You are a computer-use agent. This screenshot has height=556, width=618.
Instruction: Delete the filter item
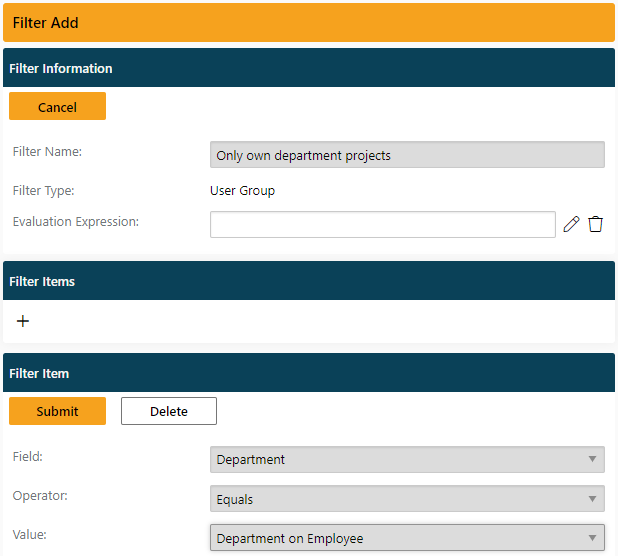tap(169, 411)
